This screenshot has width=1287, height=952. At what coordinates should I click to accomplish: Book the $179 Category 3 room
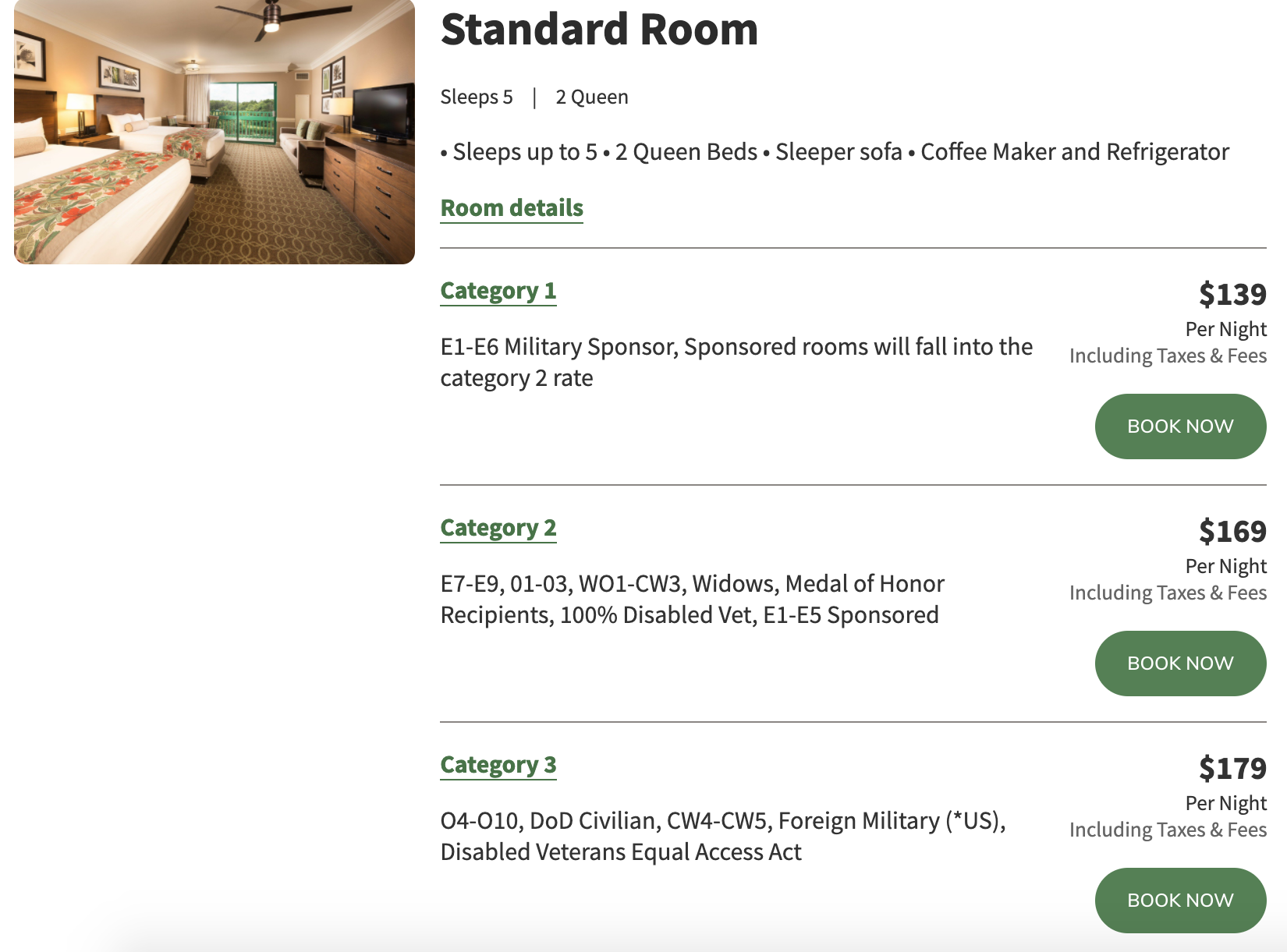click(x=1180, y=901)
